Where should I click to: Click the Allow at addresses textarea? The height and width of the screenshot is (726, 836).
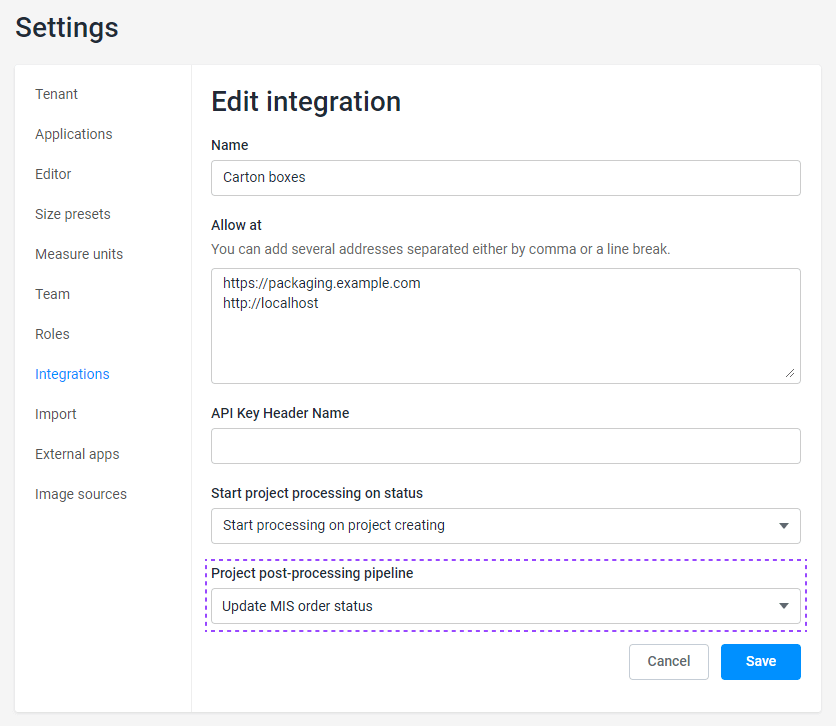click(x=505, y=326)
